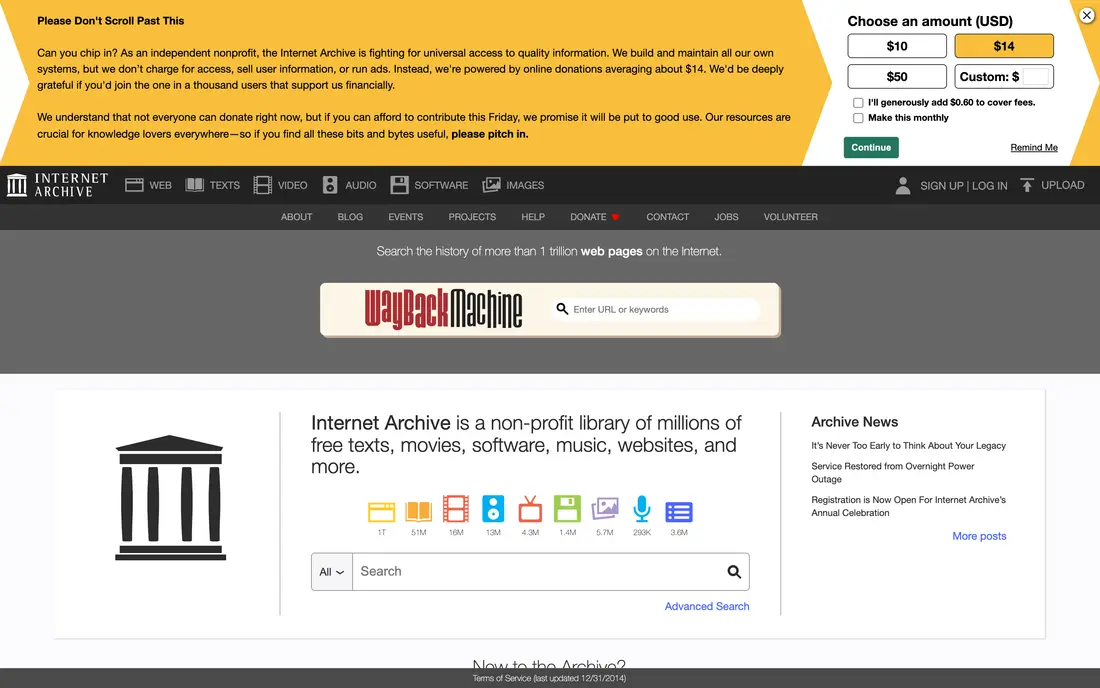Open the Annual Celebration registration news post
The height and width of the screenshot is (688, 1100).
tap(908, 506)
